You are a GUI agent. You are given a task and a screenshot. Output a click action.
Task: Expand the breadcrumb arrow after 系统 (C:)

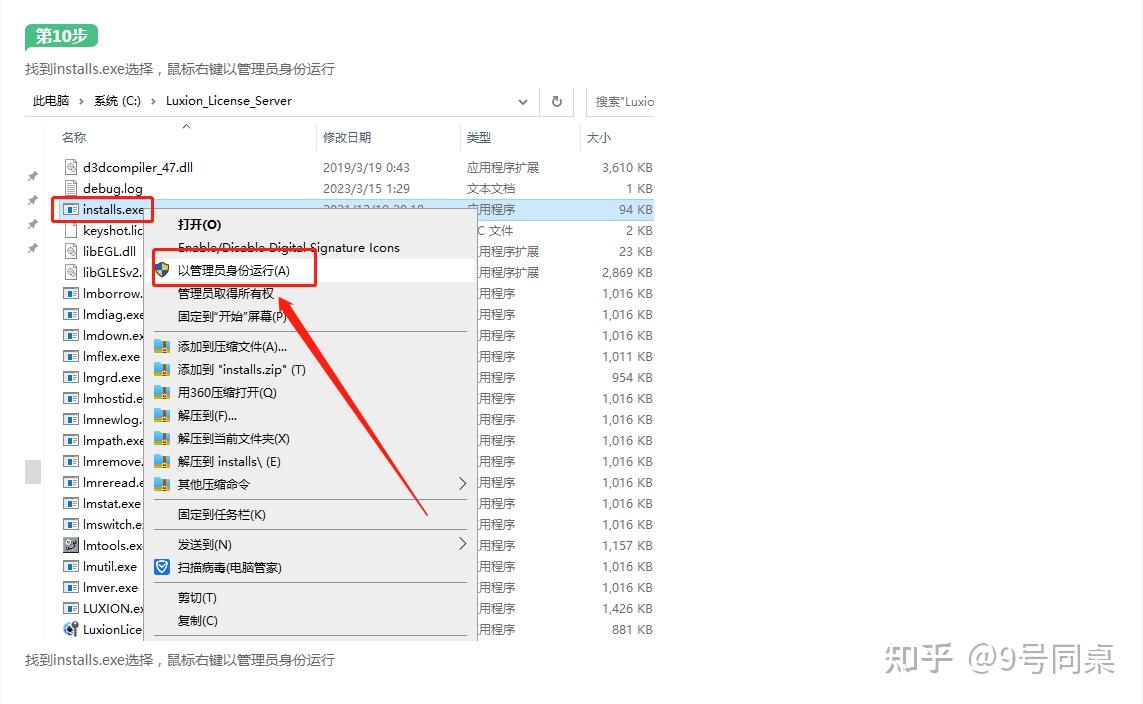[x=153, y=101]
